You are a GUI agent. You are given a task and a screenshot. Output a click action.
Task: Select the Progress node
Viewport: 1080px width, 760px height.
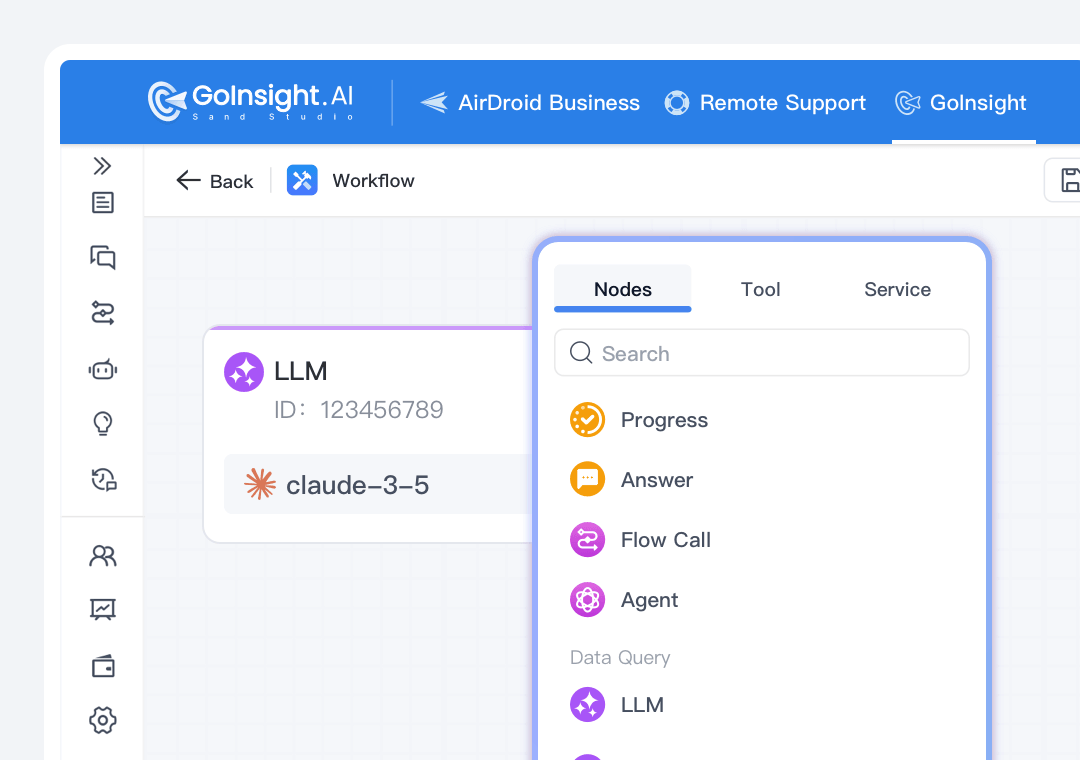pos(663,420)
